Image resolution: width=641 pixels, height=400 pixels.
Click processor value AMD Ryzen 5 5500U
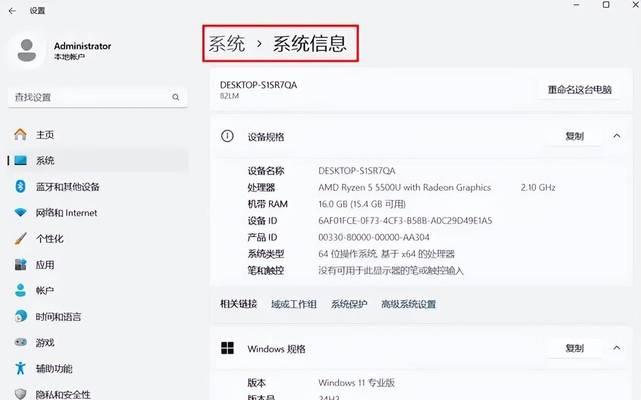(x=405, y=187)
